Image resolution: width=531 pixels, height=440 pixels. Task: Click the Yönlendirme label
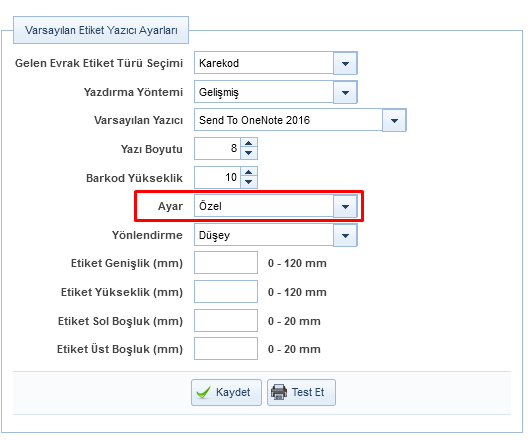coord(147,235)
